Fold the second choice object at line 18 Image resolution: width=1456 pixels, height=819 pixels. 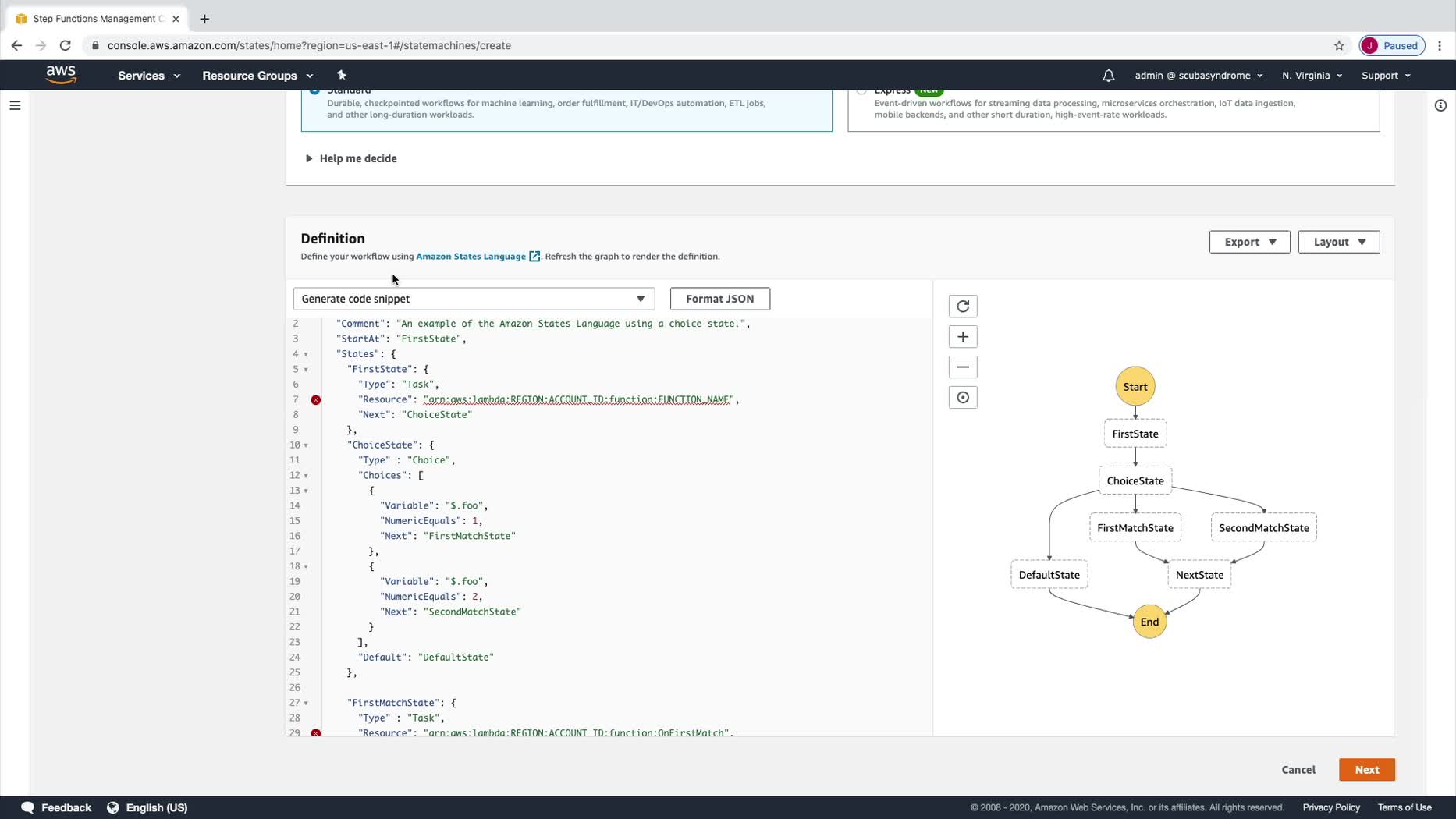pos(306,566)
